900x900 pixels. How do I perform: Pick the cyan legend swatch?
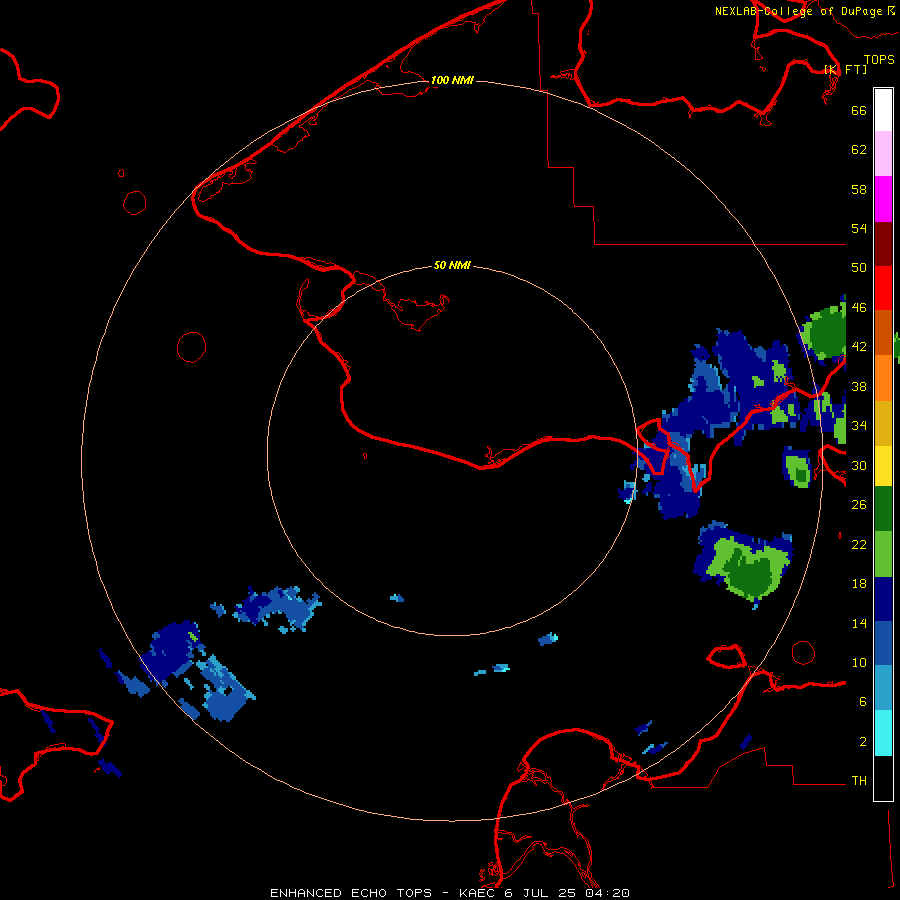[x=883, y=733]
